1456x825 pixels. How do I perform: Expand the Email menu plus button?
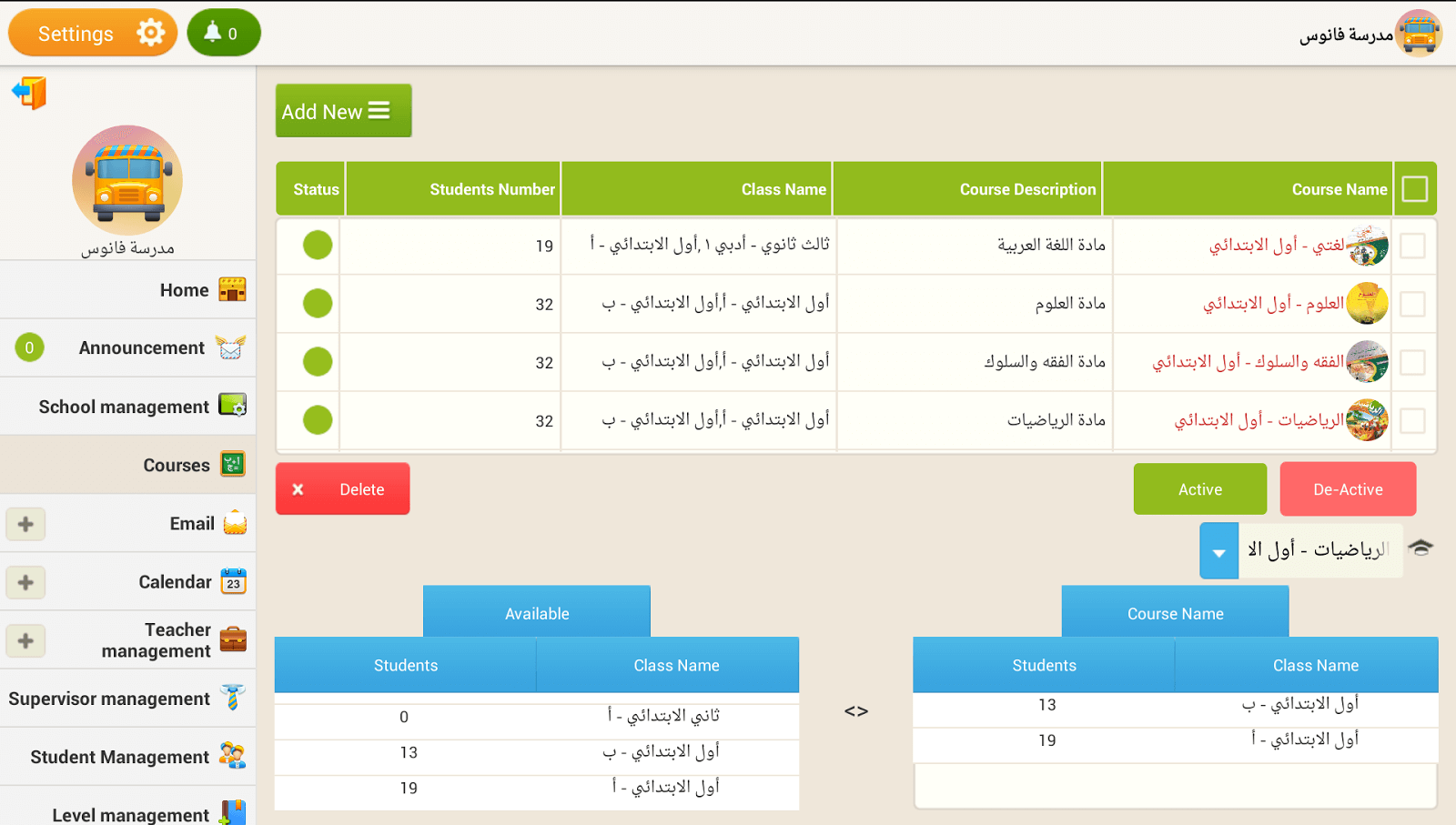point(25,524)
